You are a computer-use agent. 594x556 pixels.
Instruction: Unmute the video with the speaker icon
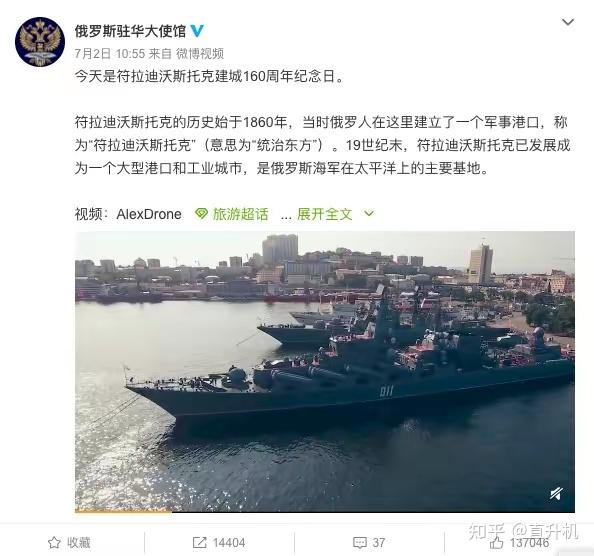(556, 494)
